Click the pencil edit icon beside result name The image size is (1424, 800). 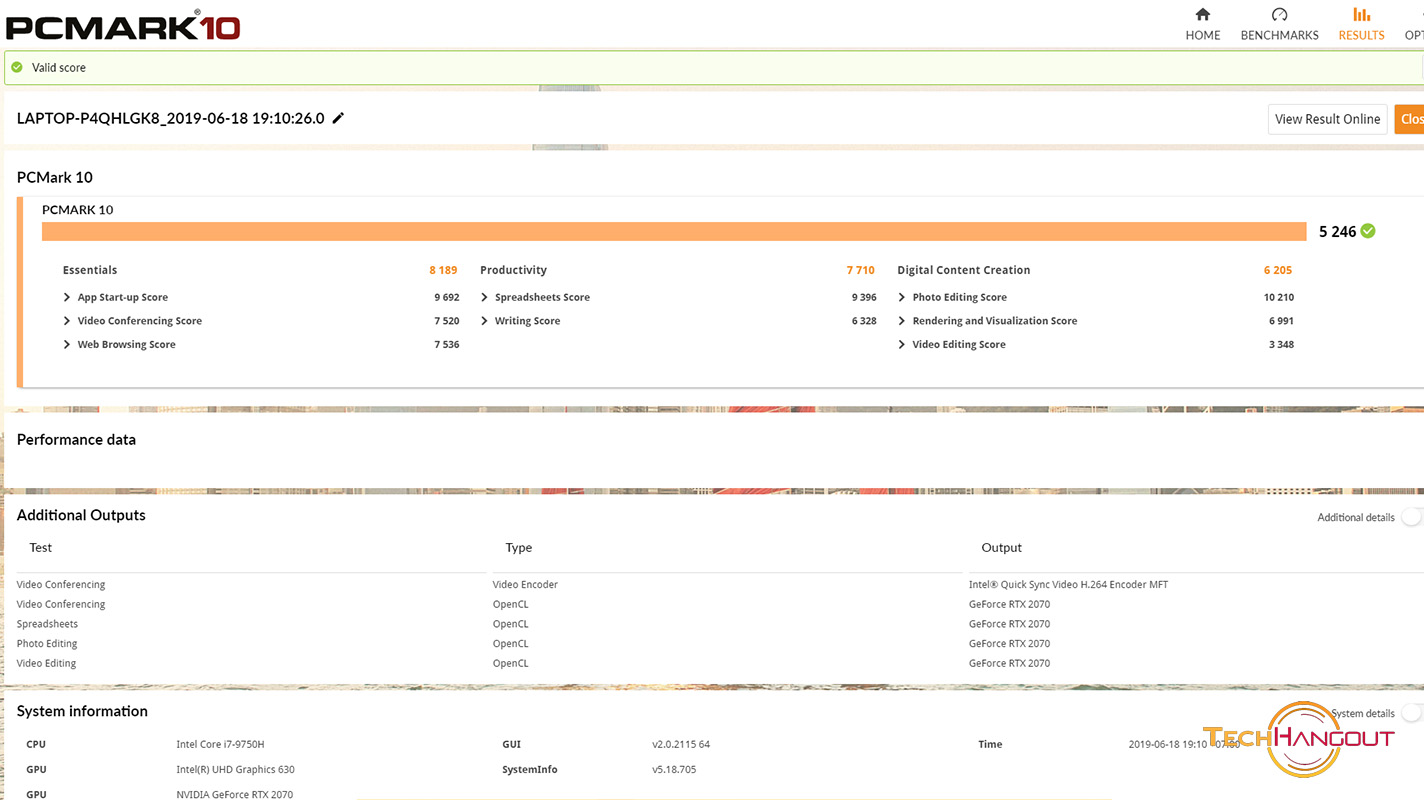tap(338, 118)
